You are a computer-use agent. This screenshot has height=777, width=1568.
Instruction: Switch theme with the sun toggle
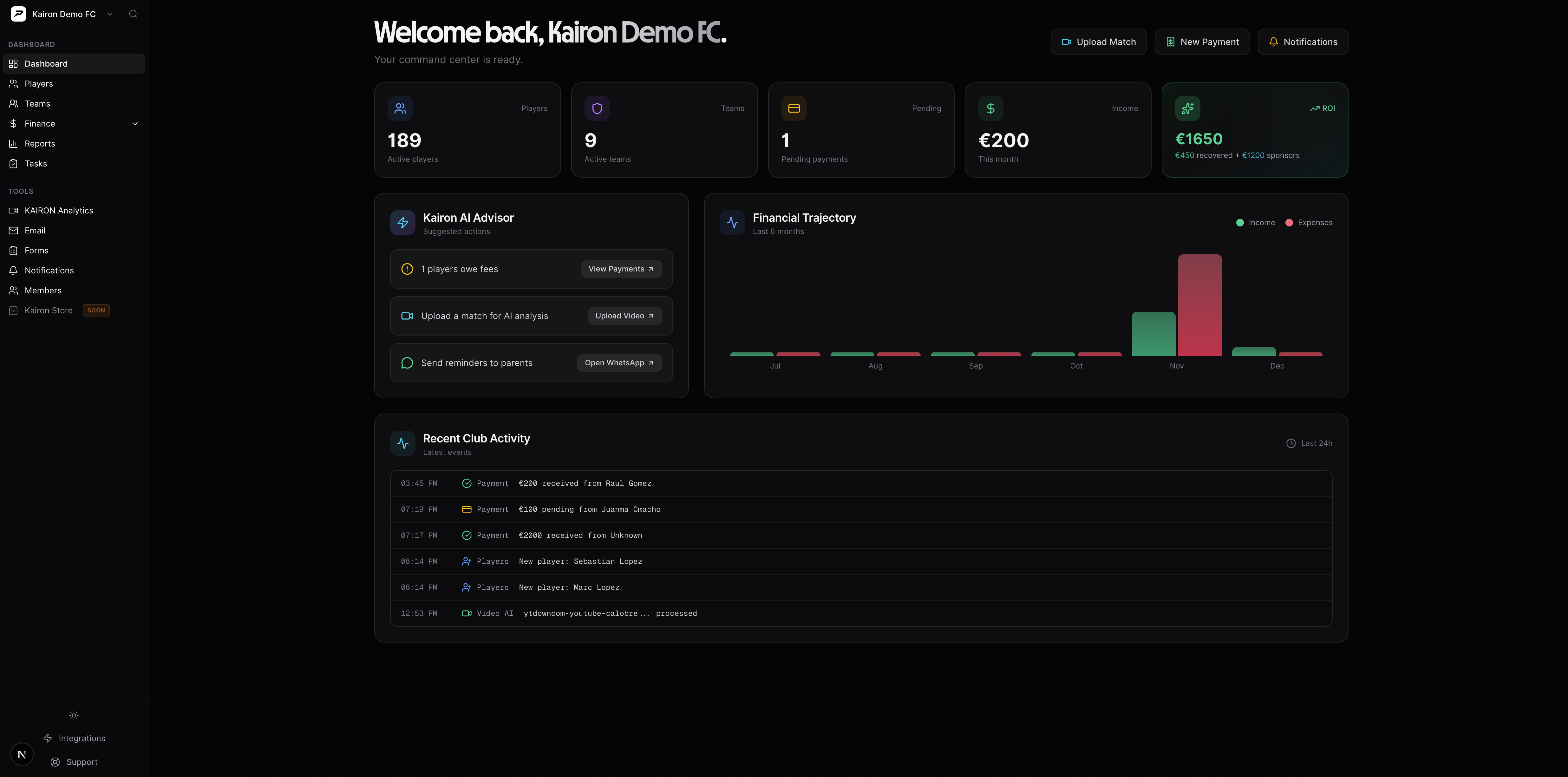coord(73,715)
